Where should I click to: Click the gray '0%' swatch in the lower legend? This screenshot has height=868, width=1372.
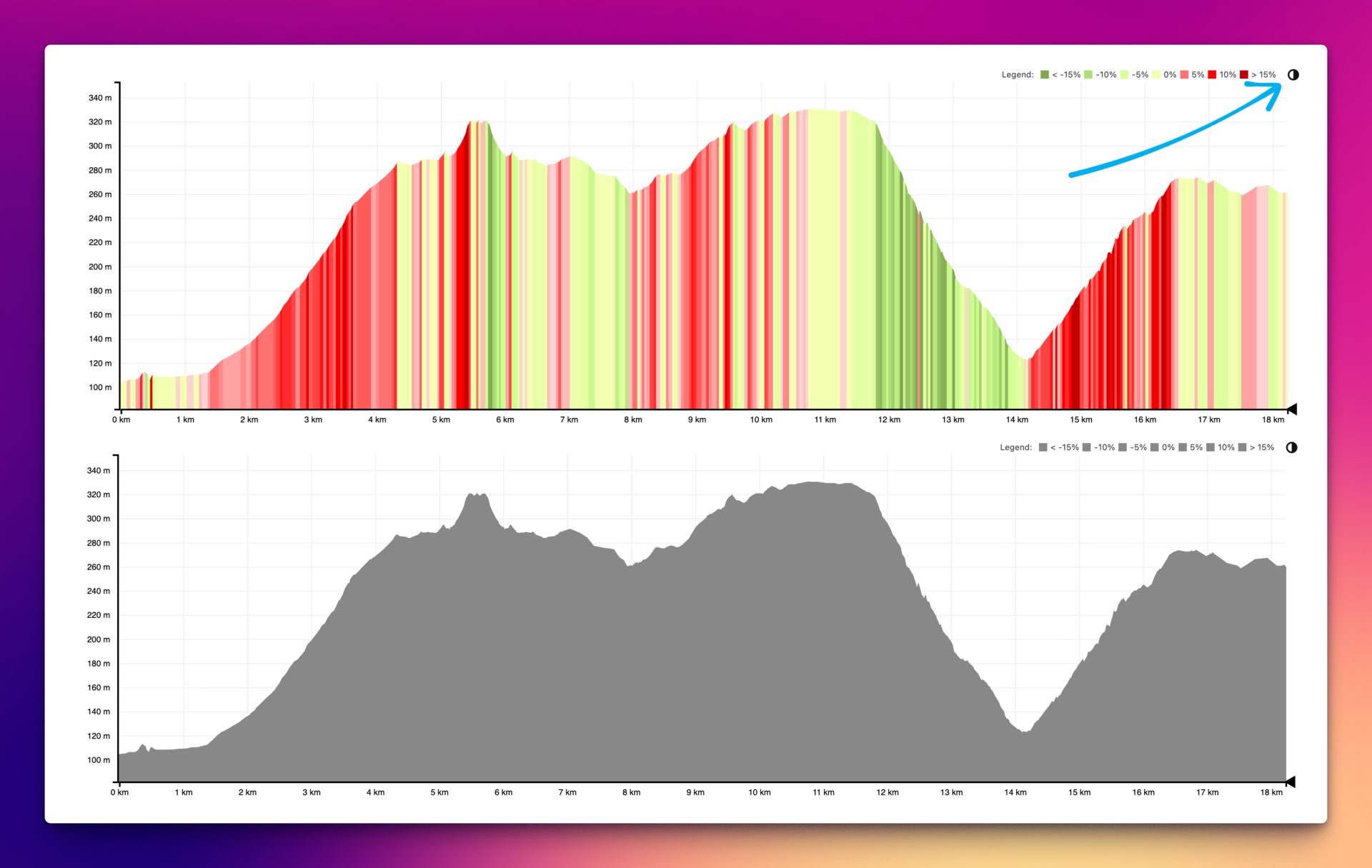[x=1155, y=448]
